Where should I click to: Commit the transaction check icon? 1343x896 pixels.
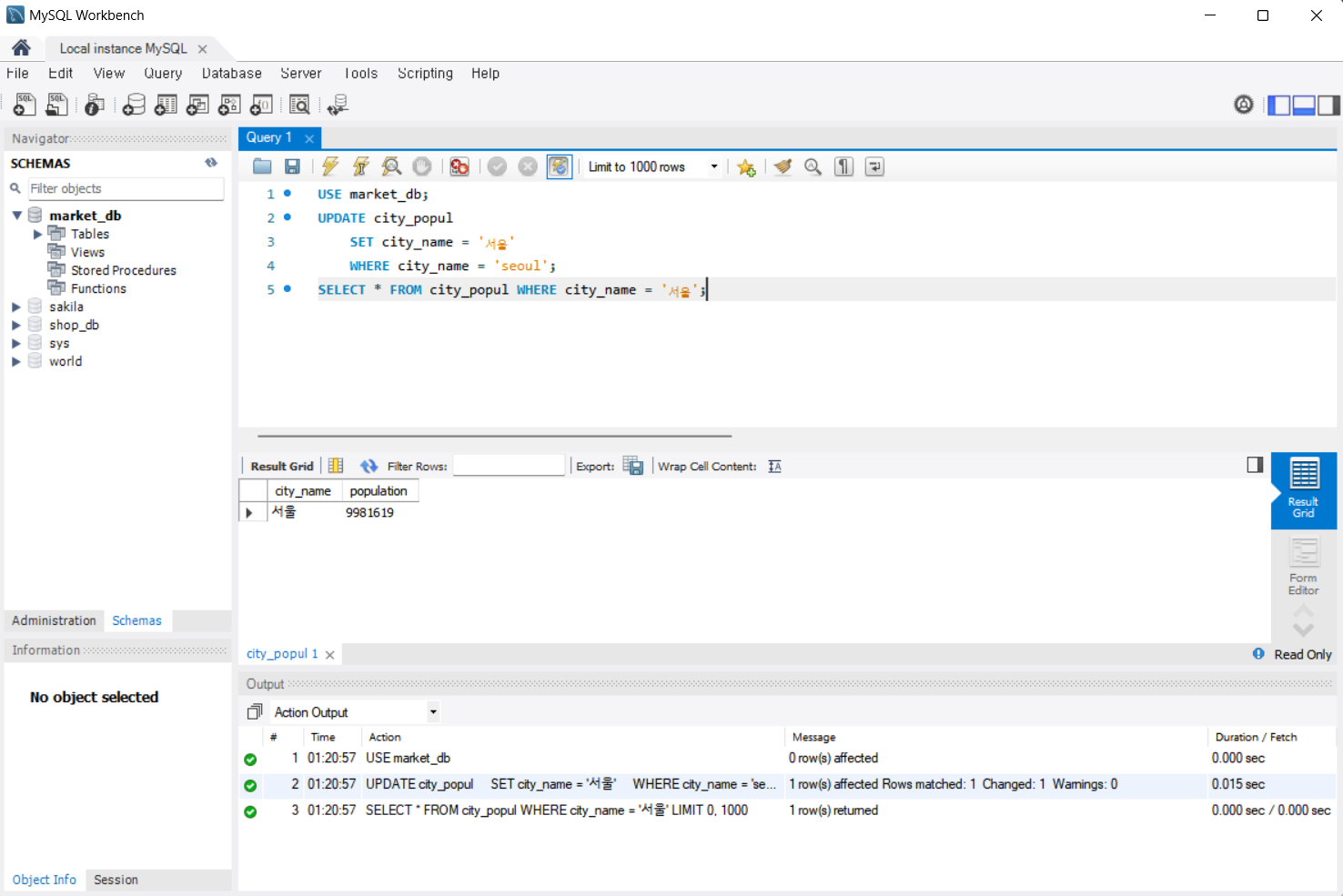coord(497,166)
